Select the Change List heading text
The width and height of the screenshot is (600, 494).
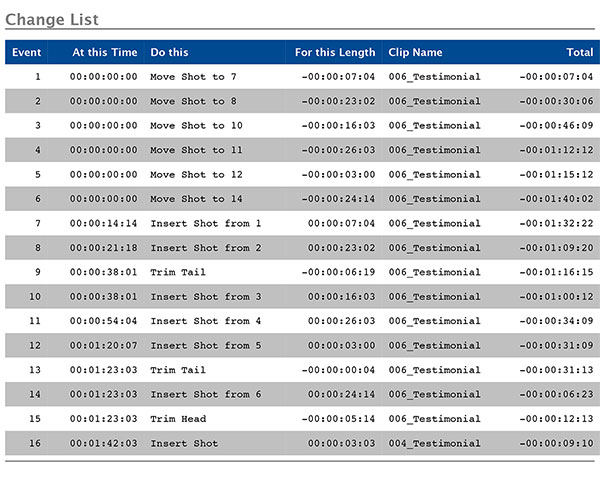(x=52, y=20)
